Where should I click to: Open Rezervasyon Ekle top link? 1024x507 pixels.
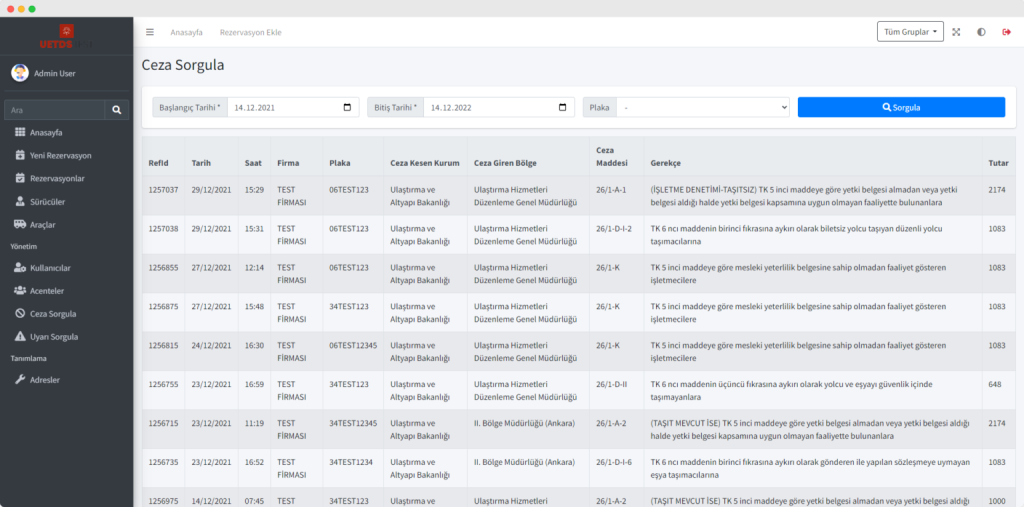click(x=250, y=32)
